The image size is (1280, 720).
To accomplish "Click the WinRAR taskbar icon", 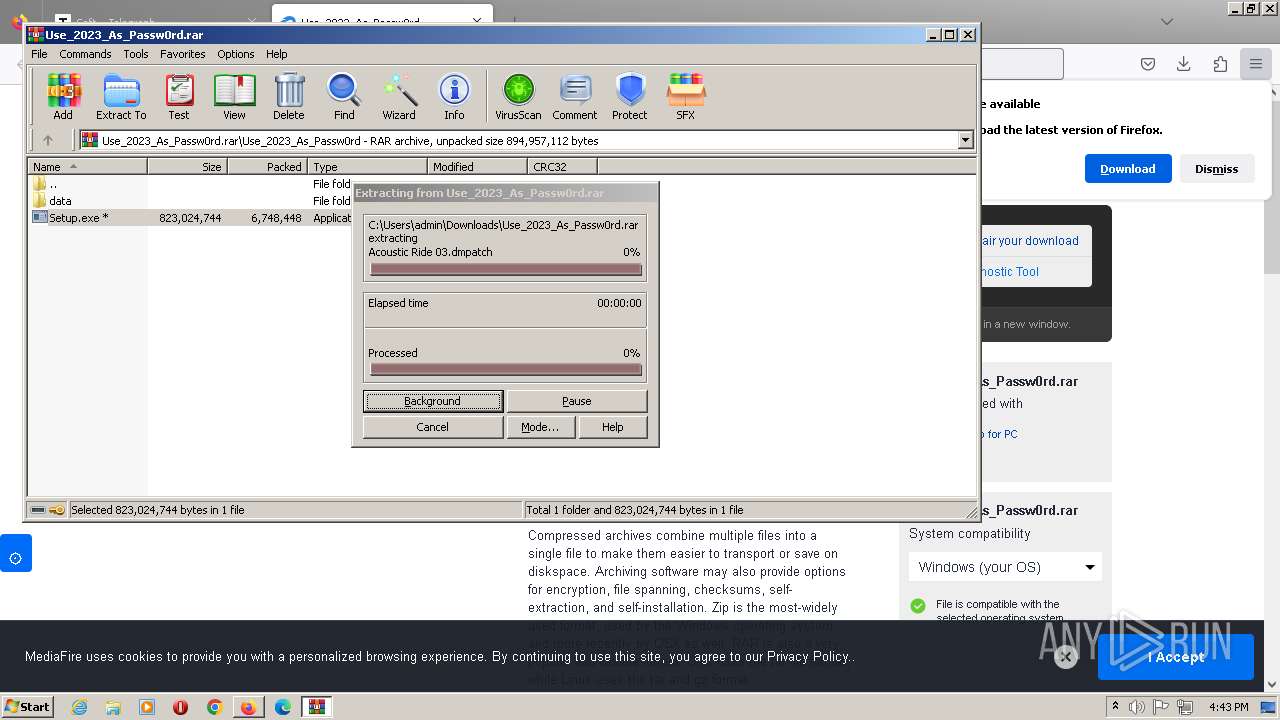I will (x=317, y=707).
